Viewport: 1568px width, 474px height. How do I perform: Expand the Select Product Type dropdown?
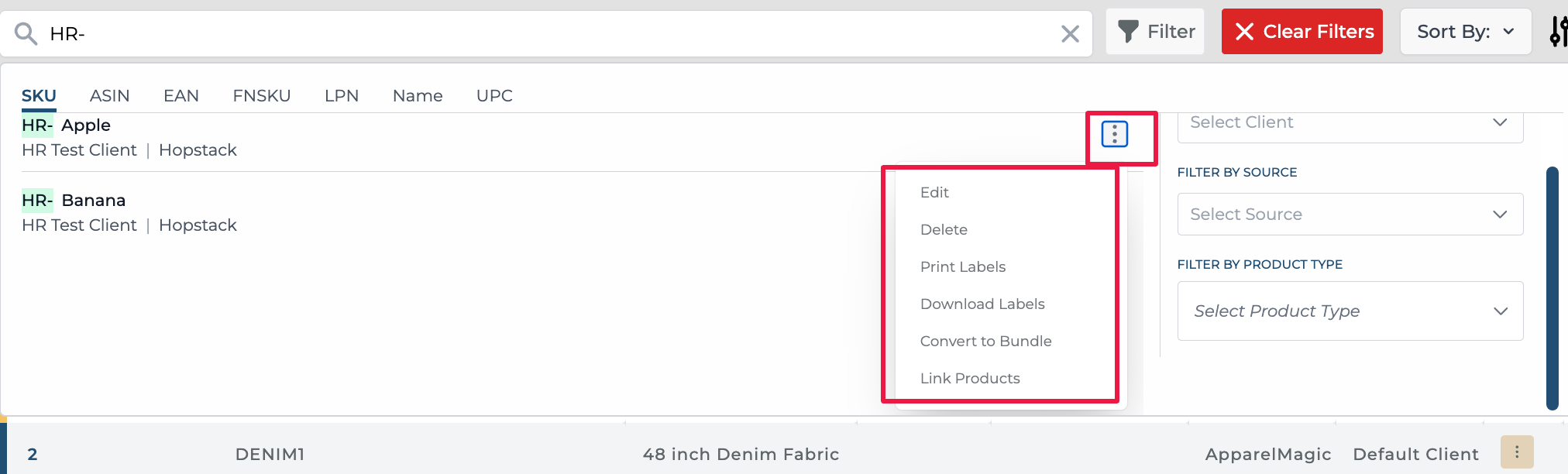click(1350, 311)
